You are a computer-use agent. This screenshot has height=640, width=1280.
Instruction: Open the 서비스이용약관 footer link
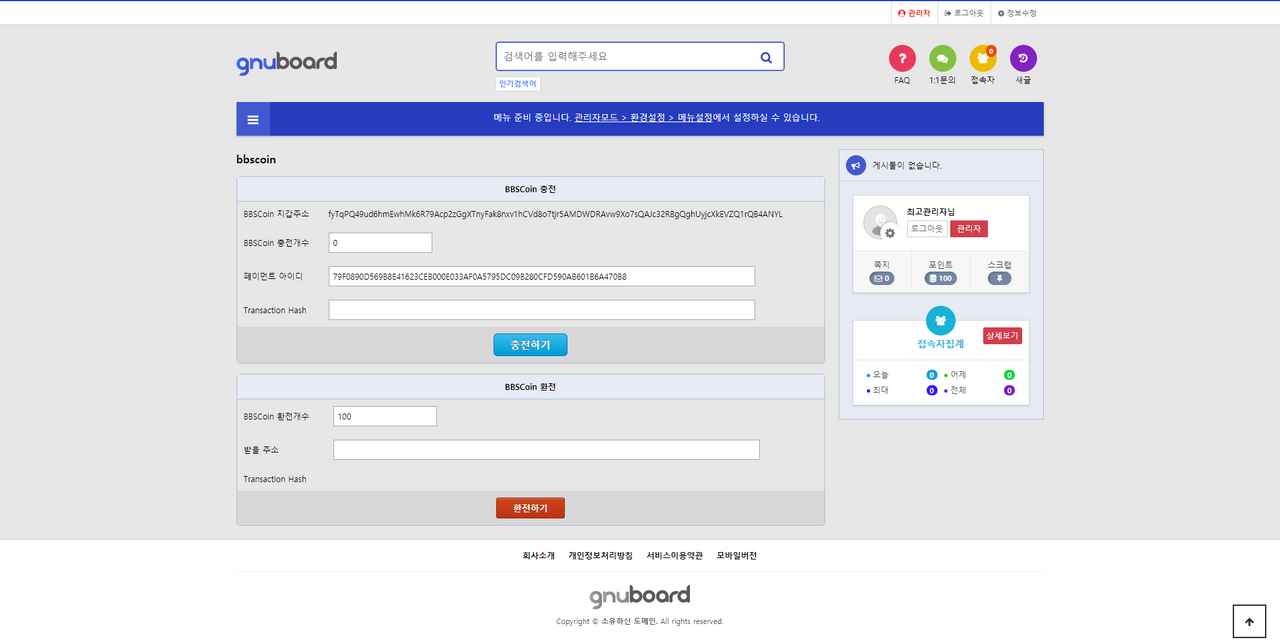coord(674,556)
